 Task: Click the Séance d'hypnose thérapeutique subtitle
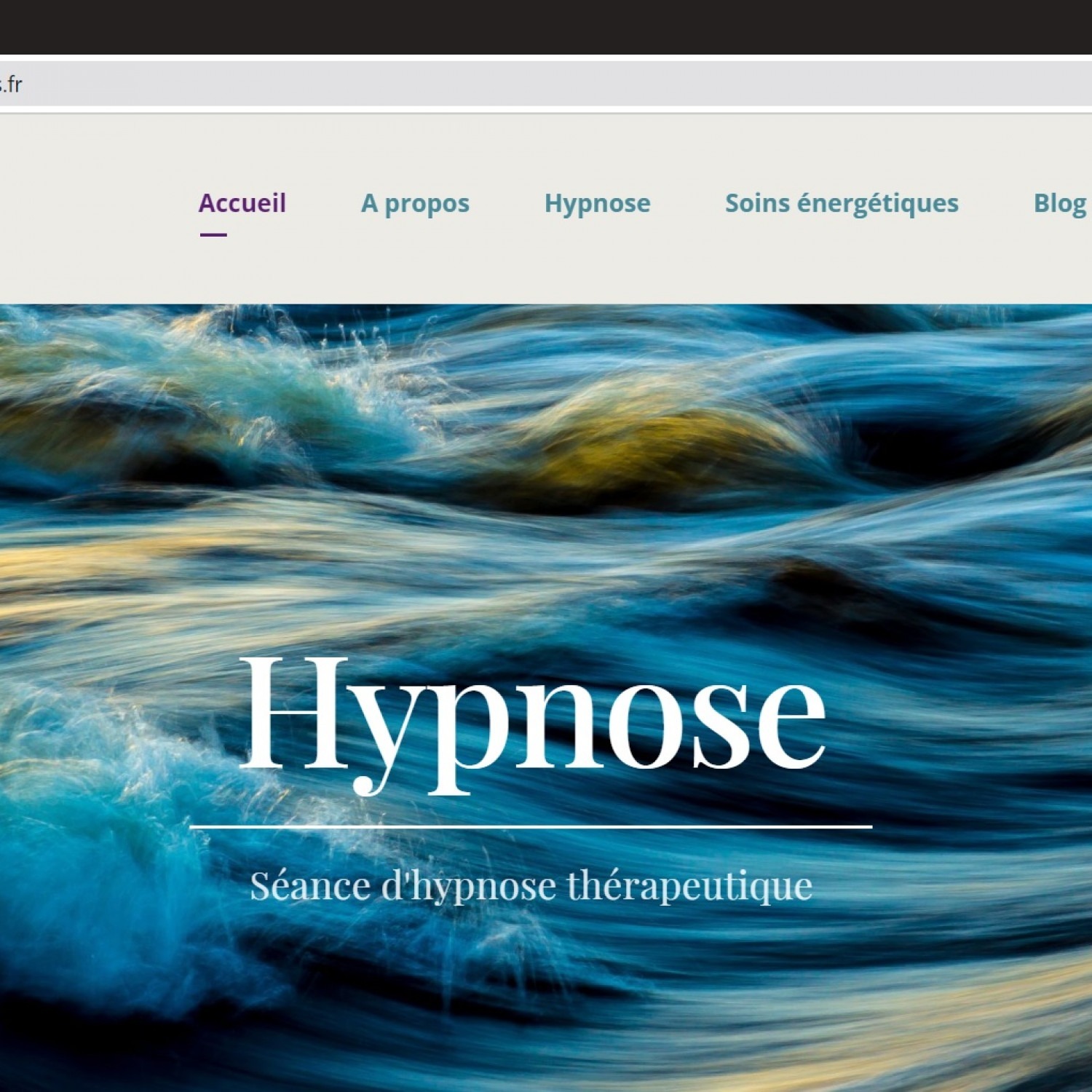531,886
